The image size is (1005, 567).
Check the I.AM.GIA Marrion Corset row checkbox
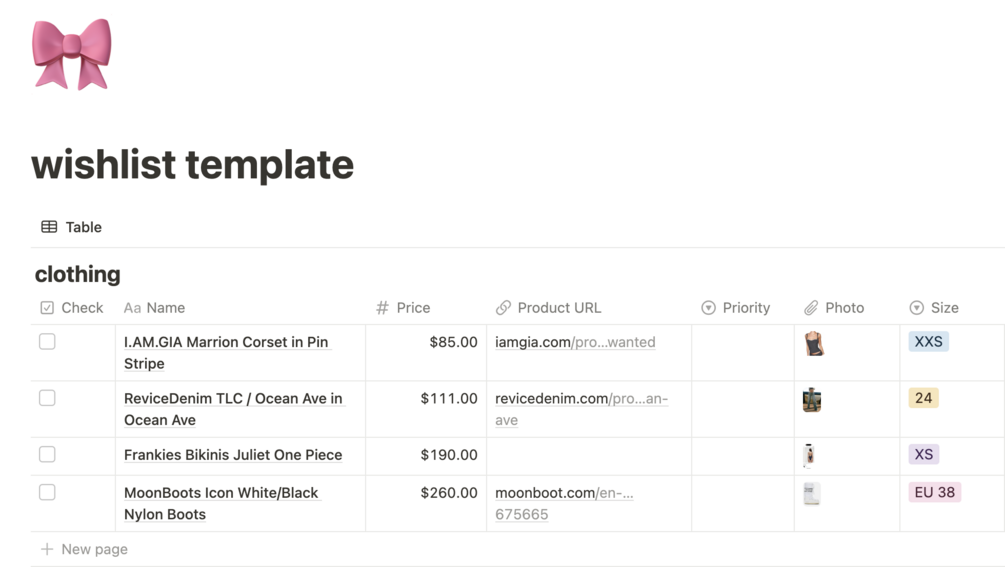point(47,341)
